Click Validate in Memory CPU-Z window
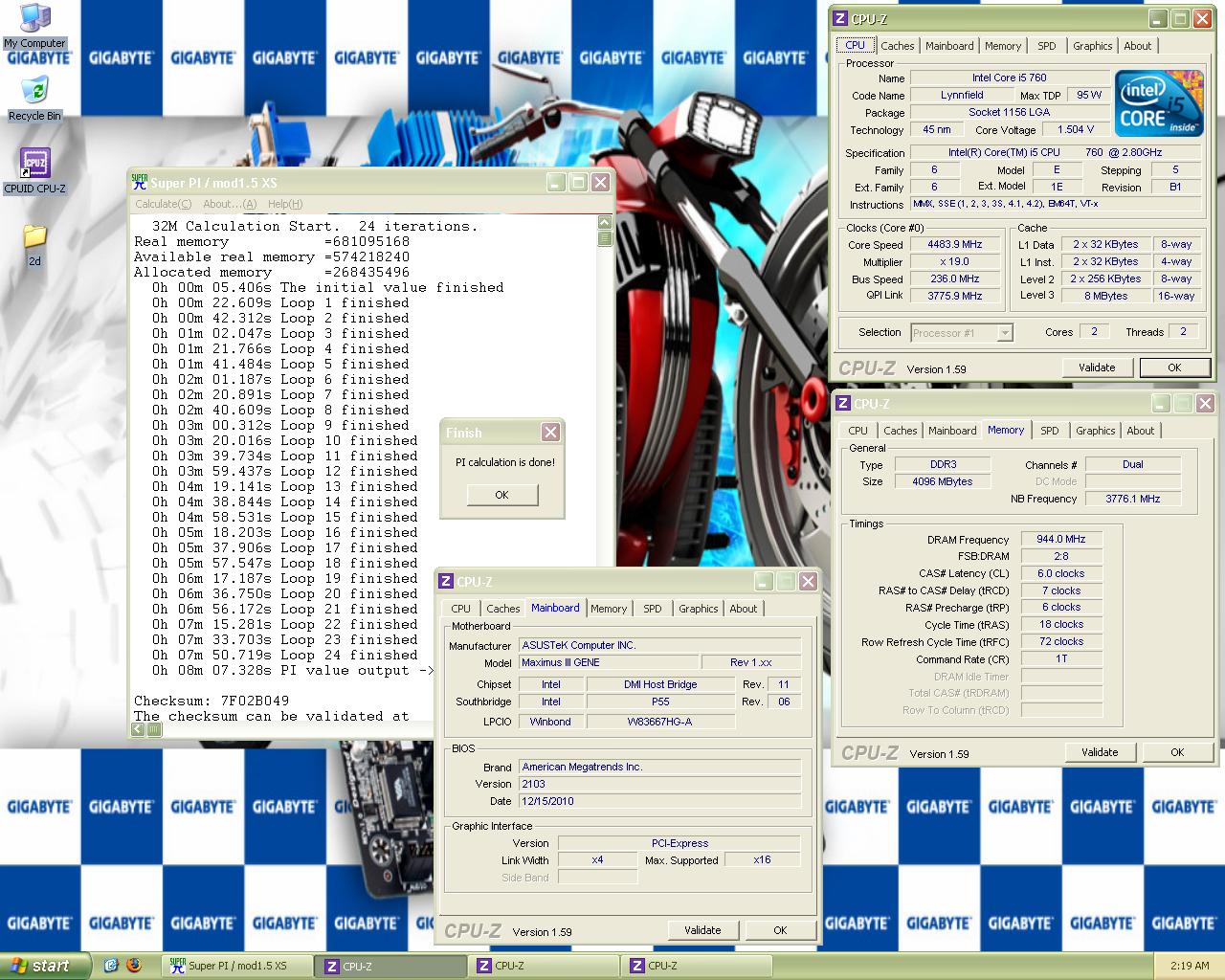The height and width of the screenshot is (980, 1225). click(x=1100, y=752)
